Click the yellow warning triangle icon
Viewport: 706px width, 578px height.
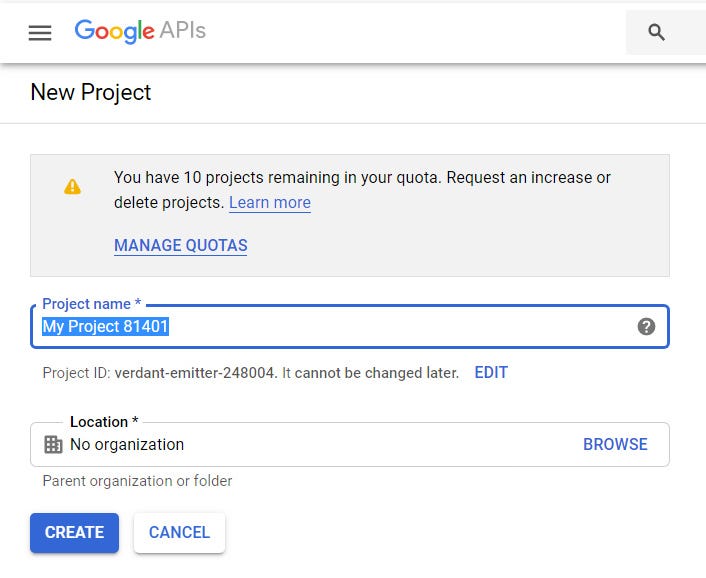(x=72, y=186)
